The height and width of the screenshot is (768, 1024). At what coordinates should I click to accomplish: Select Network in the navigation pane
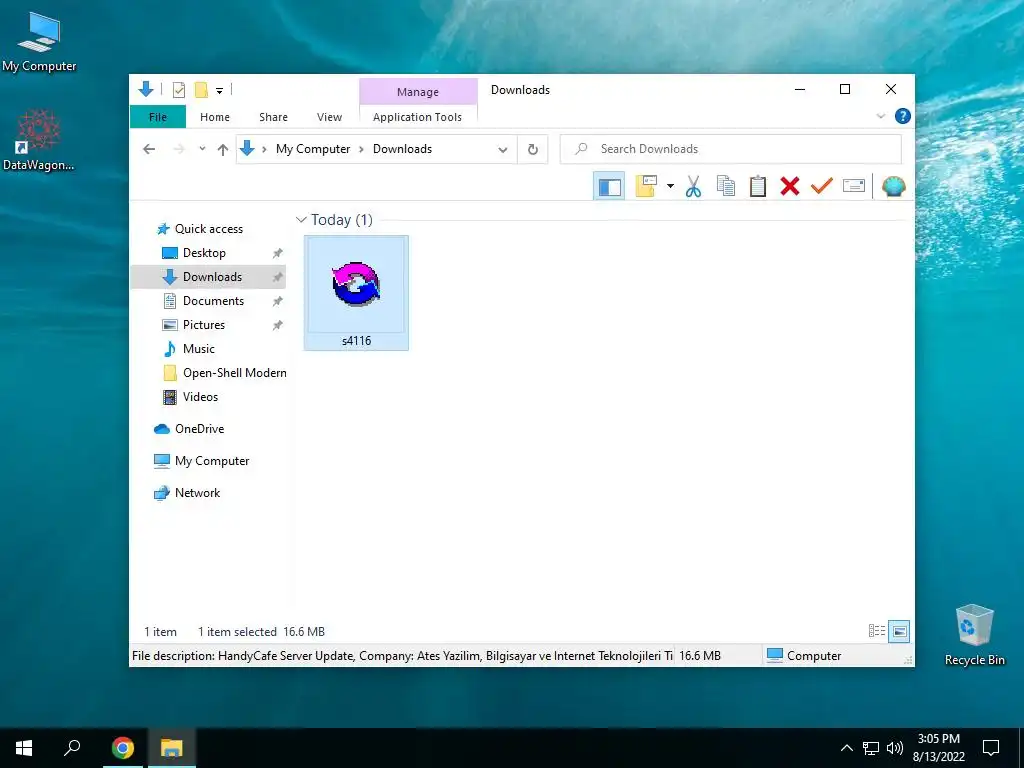coord(197,493)
